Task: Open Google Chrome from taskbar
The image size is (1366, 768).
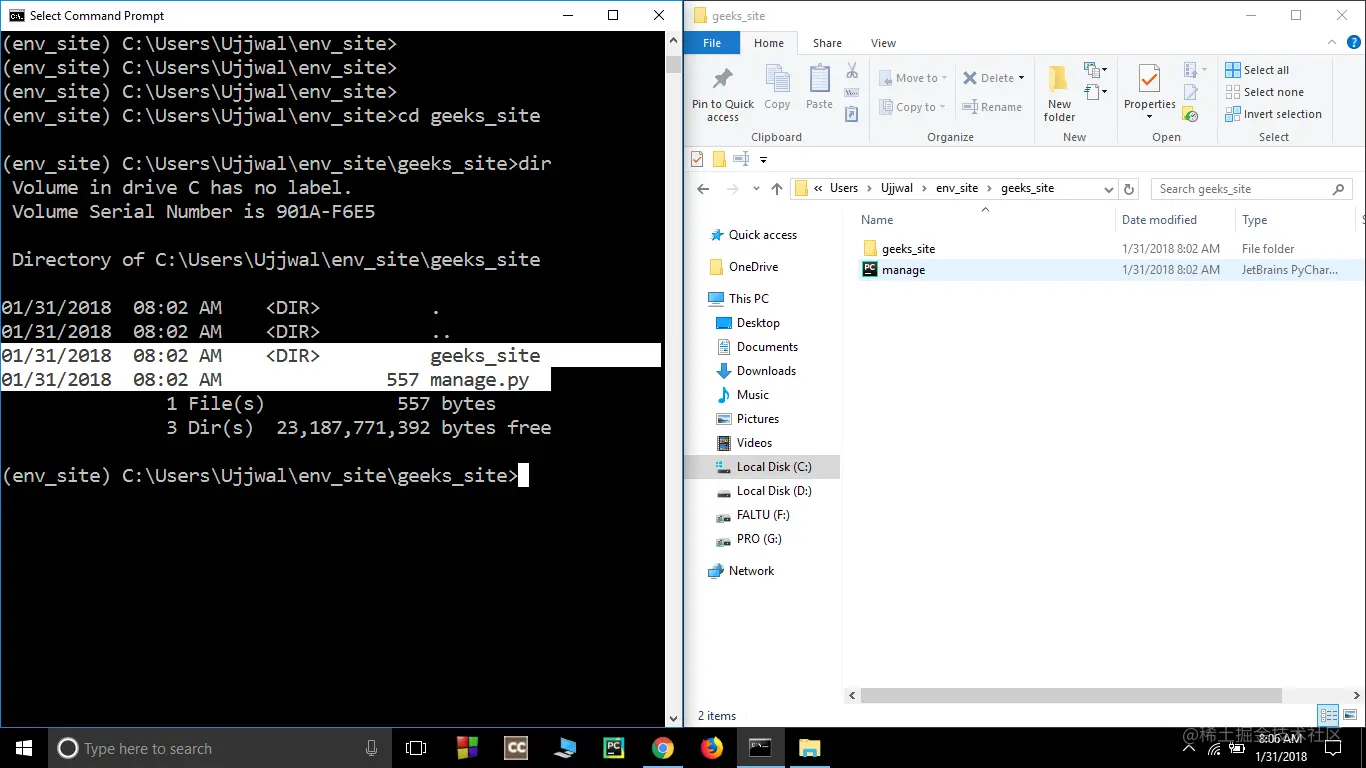Action: [662, 747]
